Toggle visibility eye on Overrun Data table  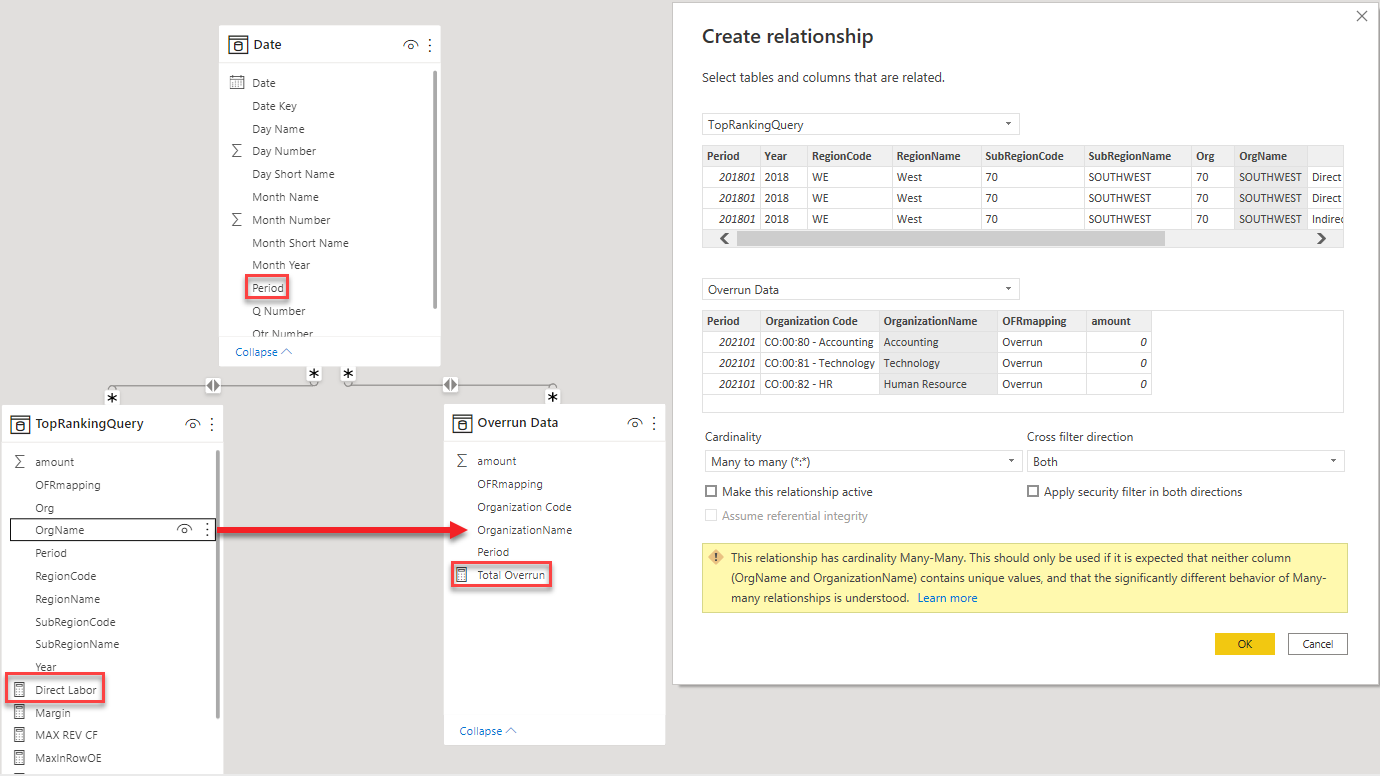pyautogui.click(x=634, y=423)
